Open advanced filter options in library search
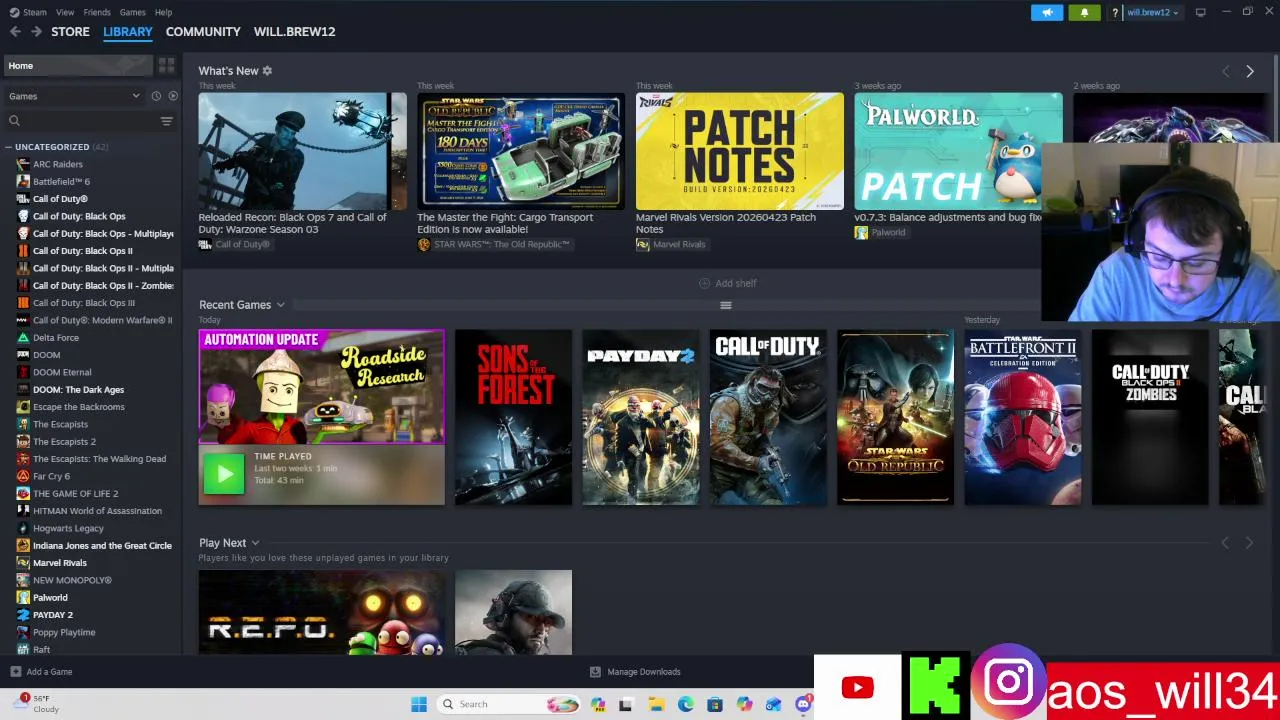The image size is (1280, 720). click(x=167, y=121)
